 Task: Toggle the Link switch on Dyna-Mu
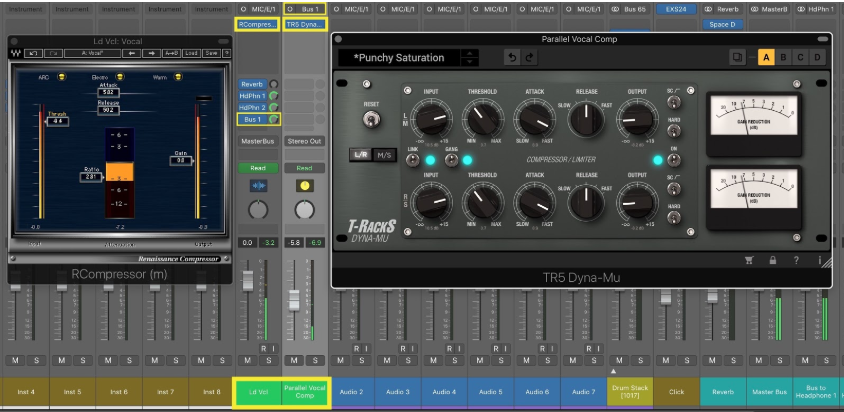point(413,160)
